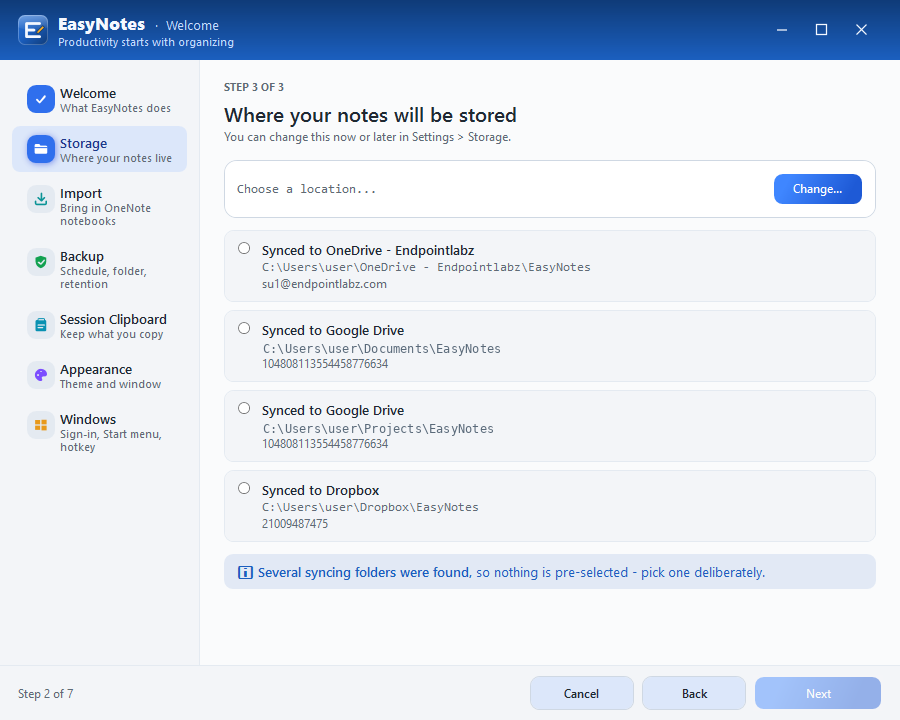This screenshot has width=900, height=720.
Task: Go to the Welcome step
Action: [x=99, y=99]
